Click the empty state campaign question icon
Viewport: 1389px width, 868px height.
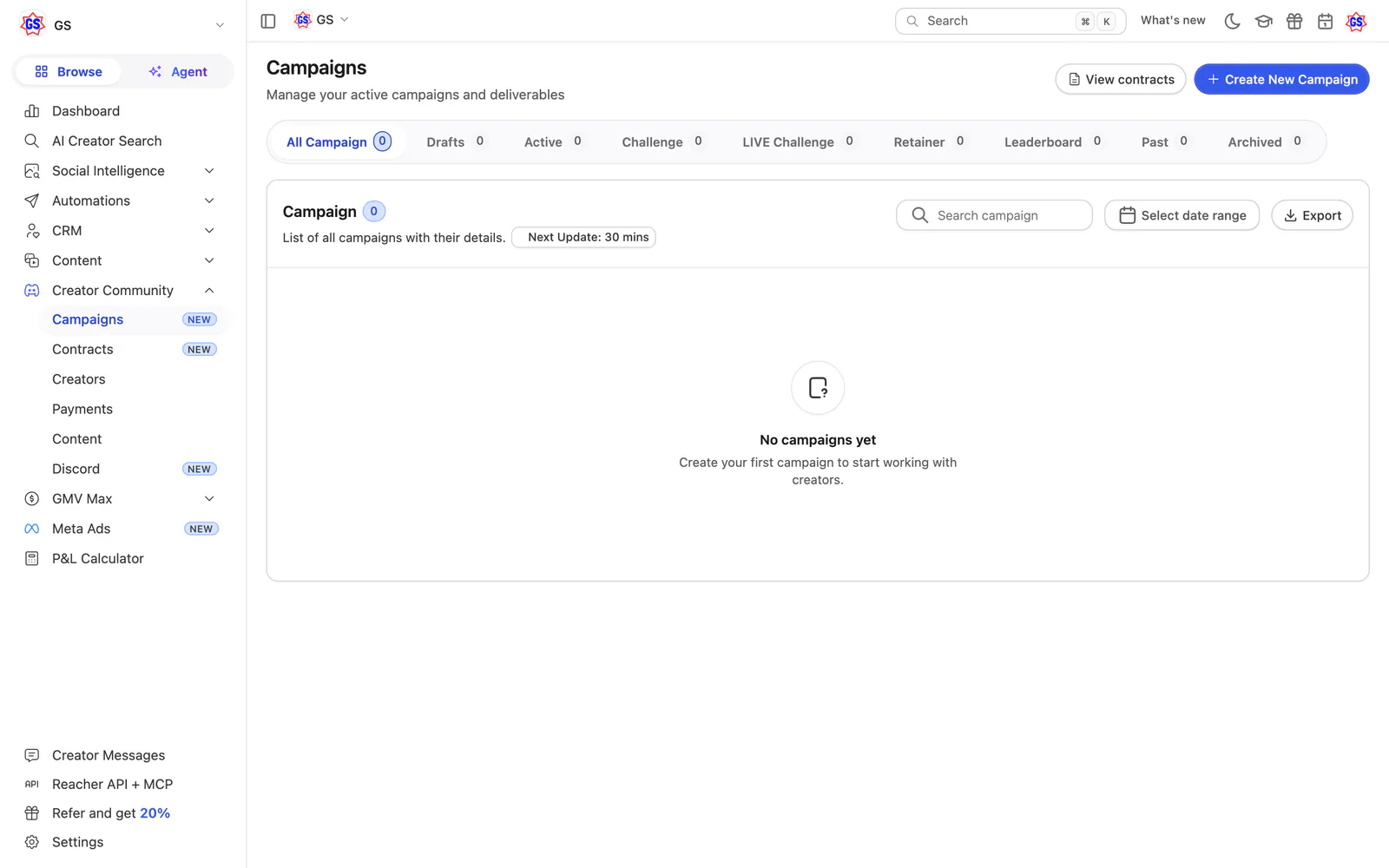818,388
